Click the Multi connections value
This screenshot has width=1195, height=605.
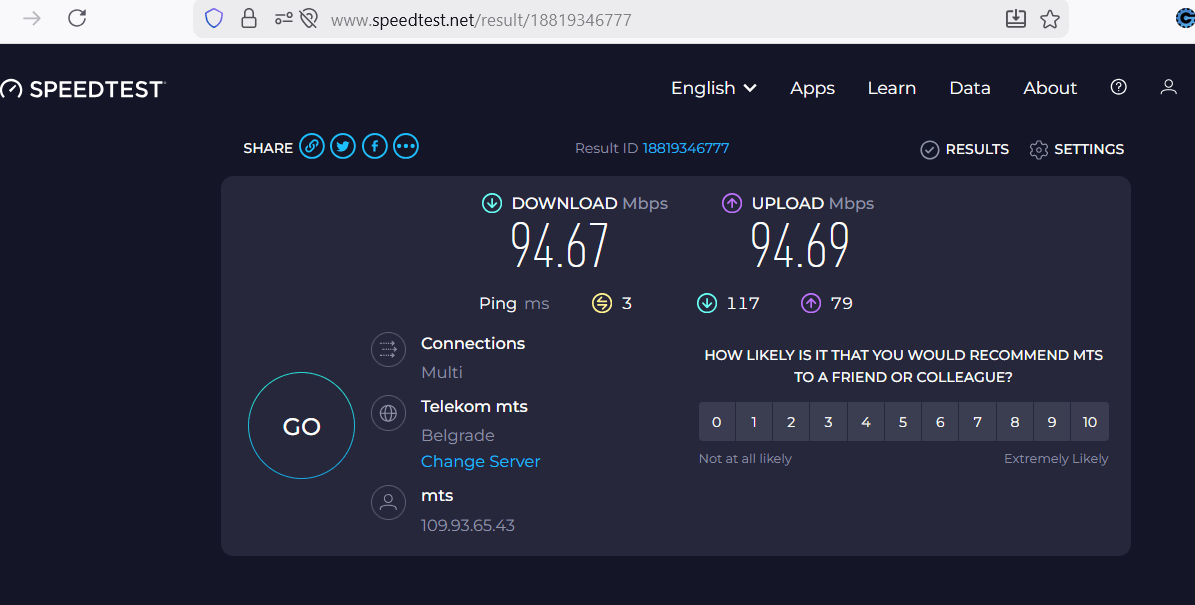click(442, 373)
